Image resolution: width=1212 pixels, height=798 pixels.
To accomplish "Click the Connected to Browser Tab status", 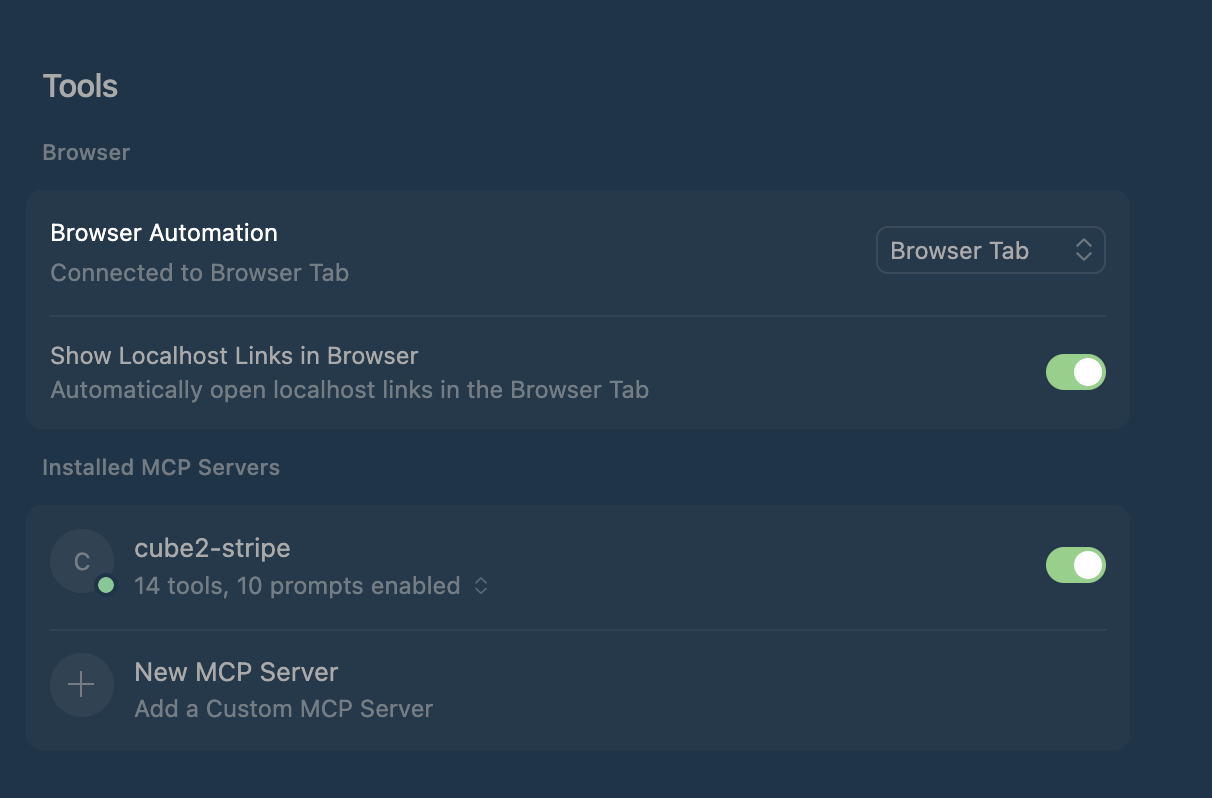I will [199, 272].
